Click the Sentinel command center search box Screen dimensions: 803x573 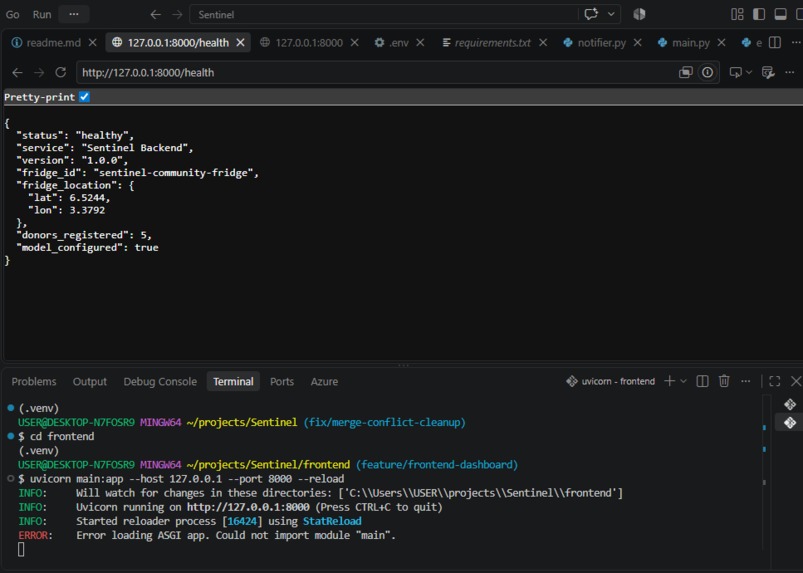click(383, 14)
